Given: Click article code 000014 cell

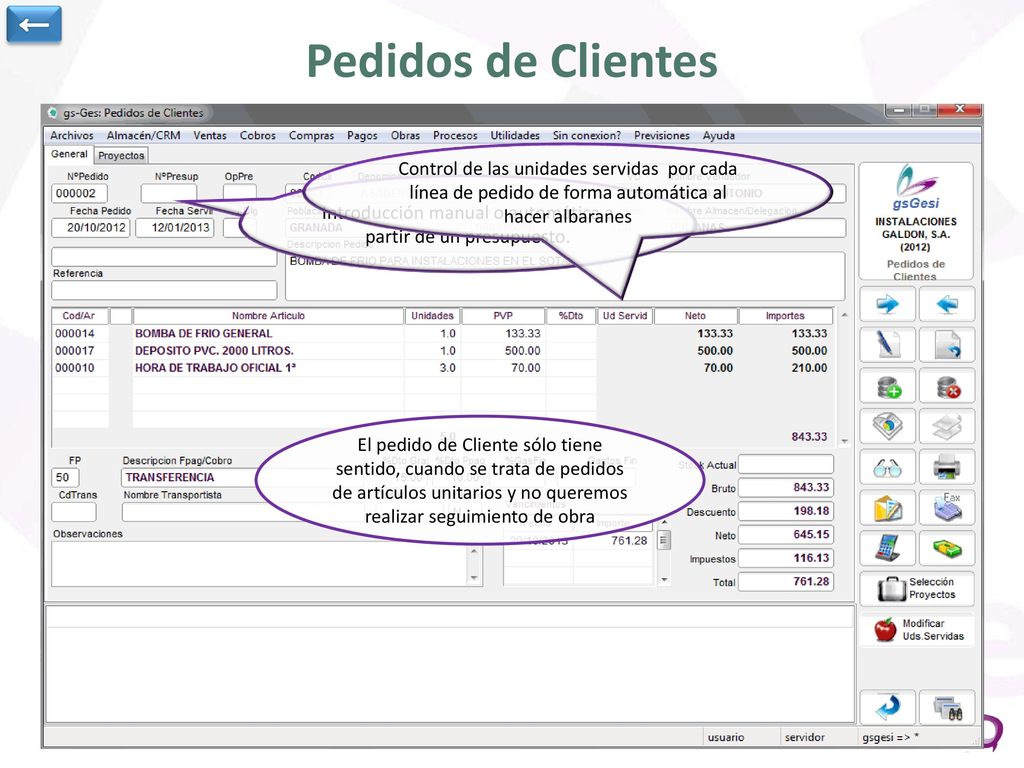Looking at the screenshot, I should (x=80, y=333).
